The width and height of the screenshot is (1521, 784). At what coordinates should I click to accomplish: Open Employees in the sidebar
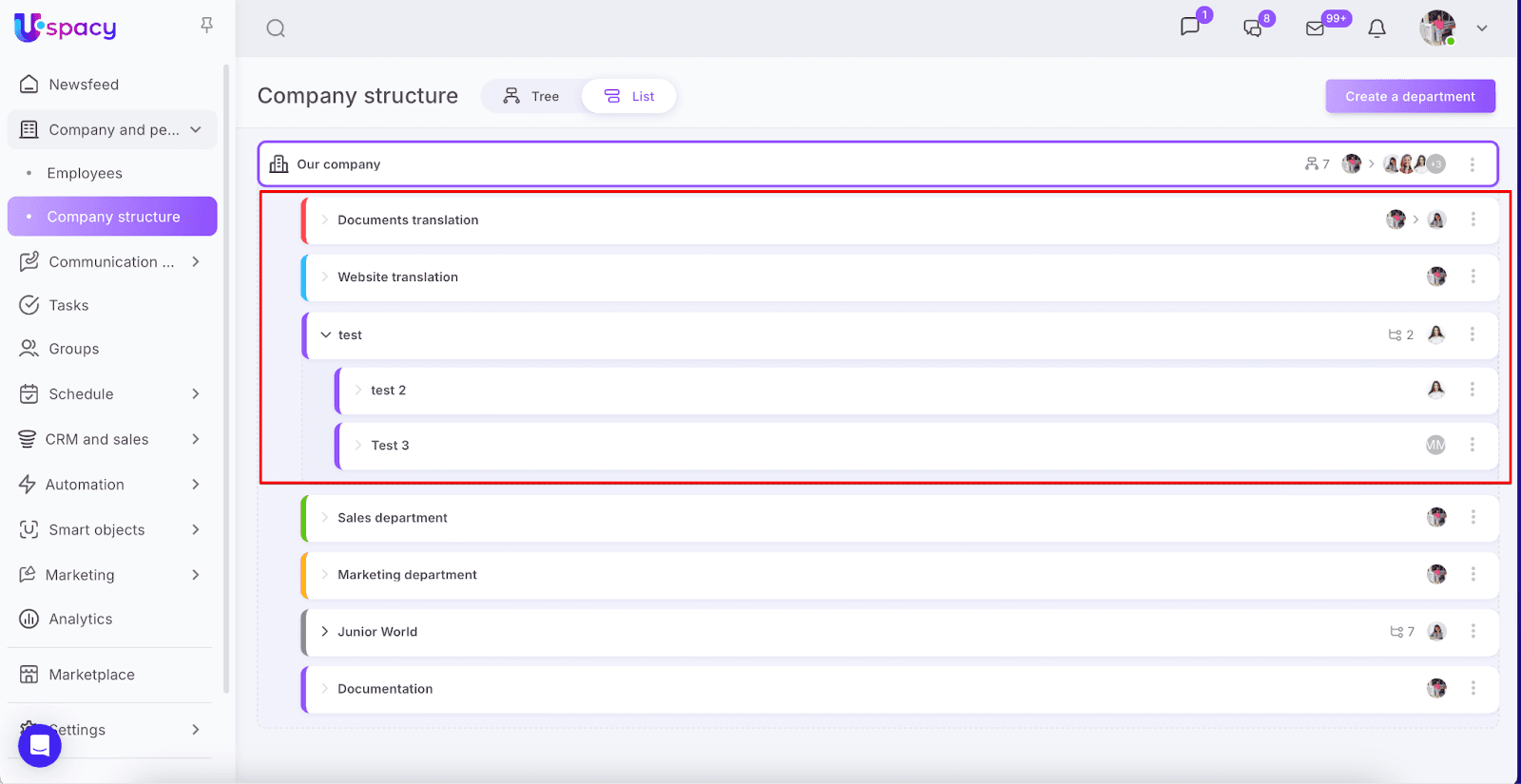click(x=85, y=173)
